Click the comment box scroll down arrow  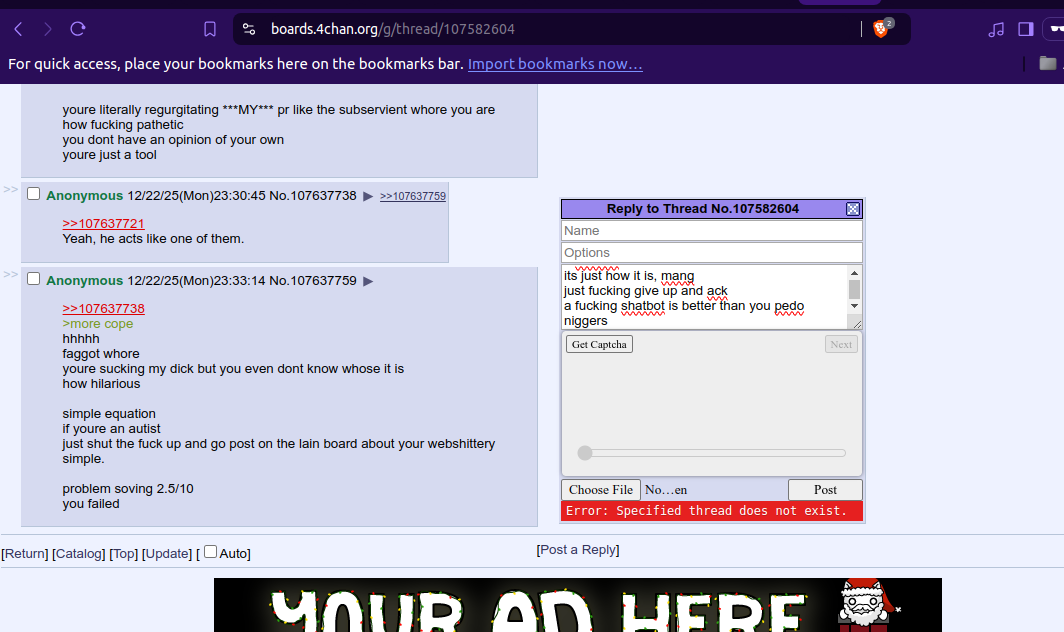854,306
